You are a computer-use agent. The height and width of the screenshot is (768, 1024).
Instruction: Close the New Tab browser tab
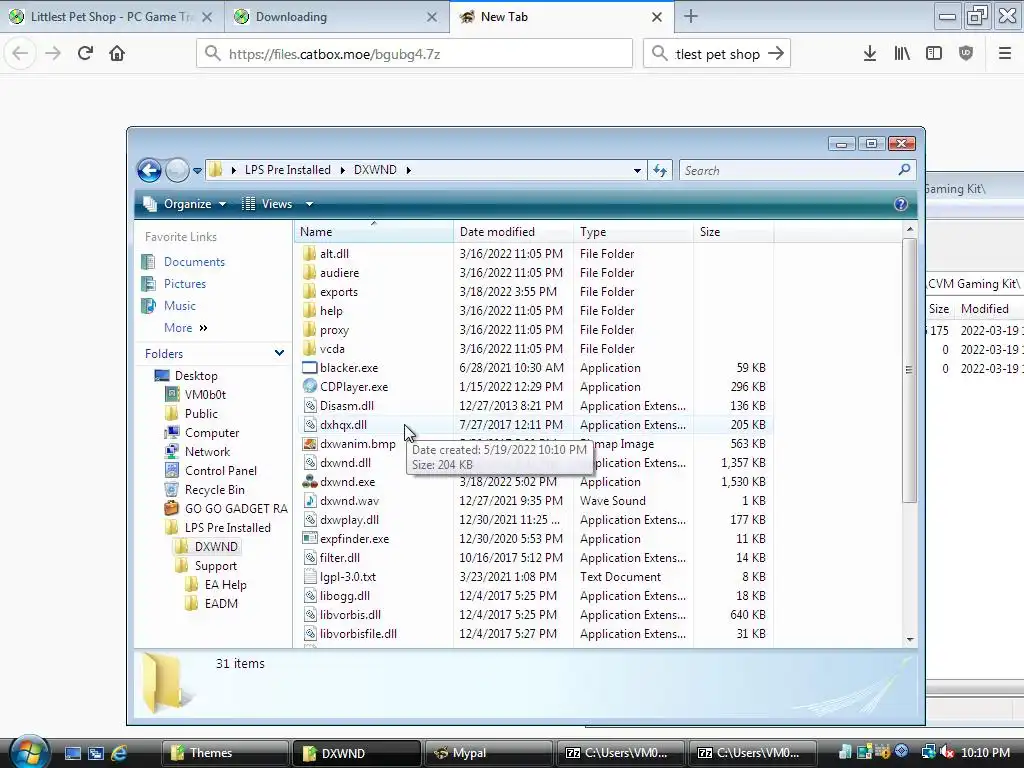pos(657,18)
